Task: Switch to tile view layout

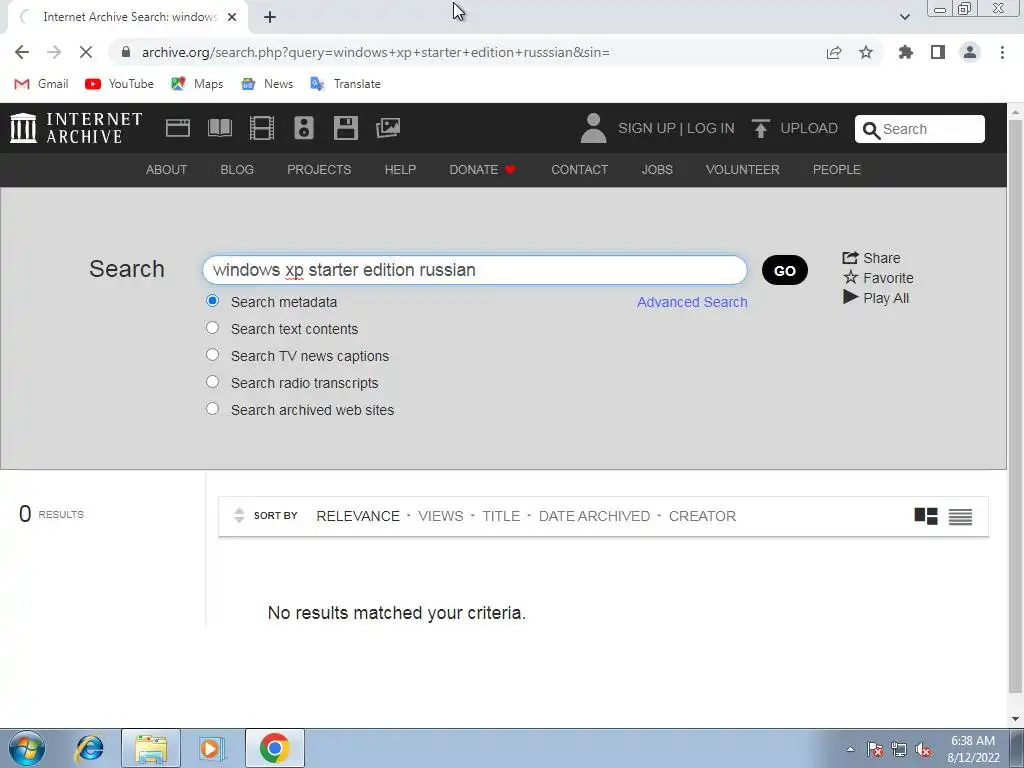Action: pos(925,516)
